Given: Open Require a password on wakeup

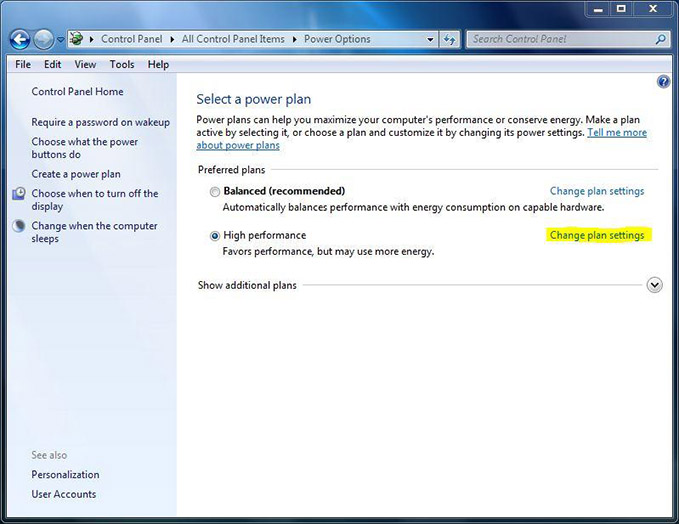Looking at the screenshot, I should pyautogui.click(x=100, y=122).
